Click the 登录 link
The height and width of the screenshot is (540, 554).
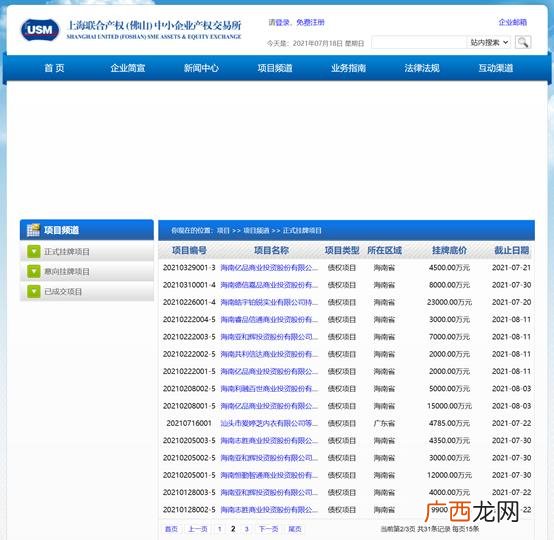(283, 23)
